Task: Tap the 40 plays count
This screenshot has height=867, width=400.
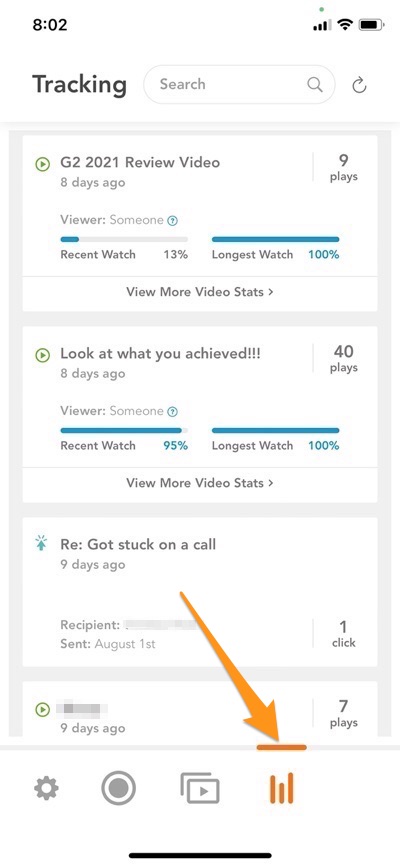Action: click(344, 358)
